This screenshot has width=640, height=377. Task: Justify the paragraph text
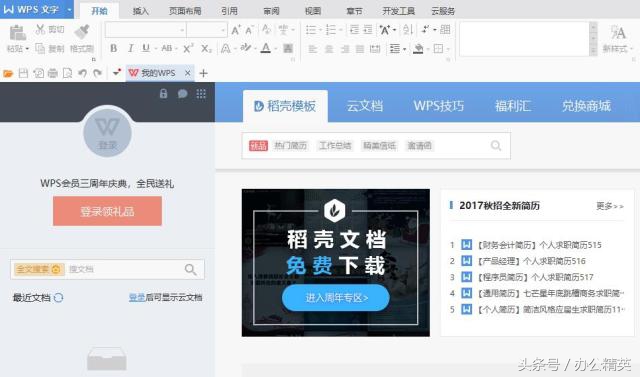360,49
